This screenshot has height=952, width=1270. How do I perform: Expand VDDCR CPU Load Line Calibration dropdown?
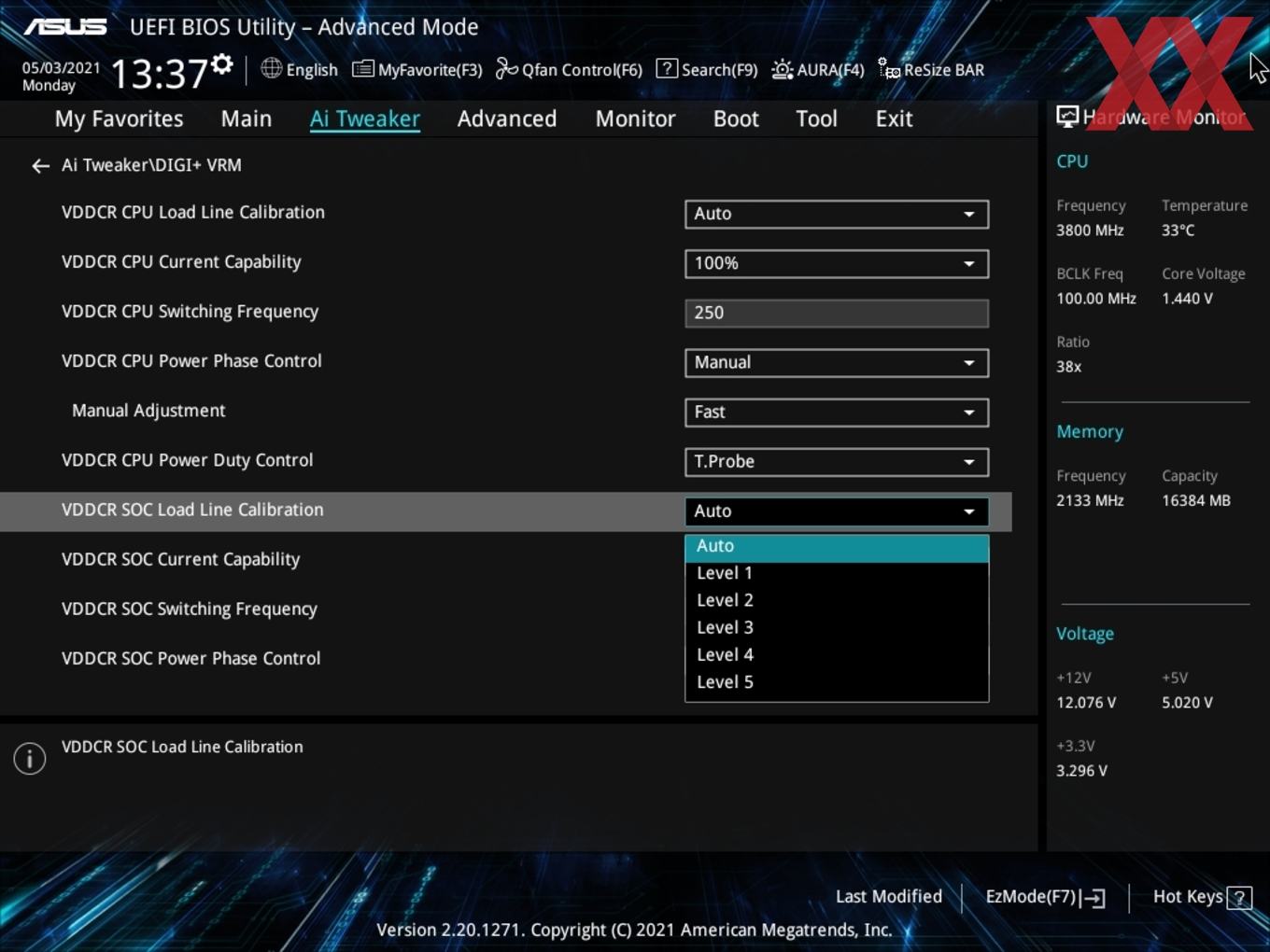click(x=837, y=214)
